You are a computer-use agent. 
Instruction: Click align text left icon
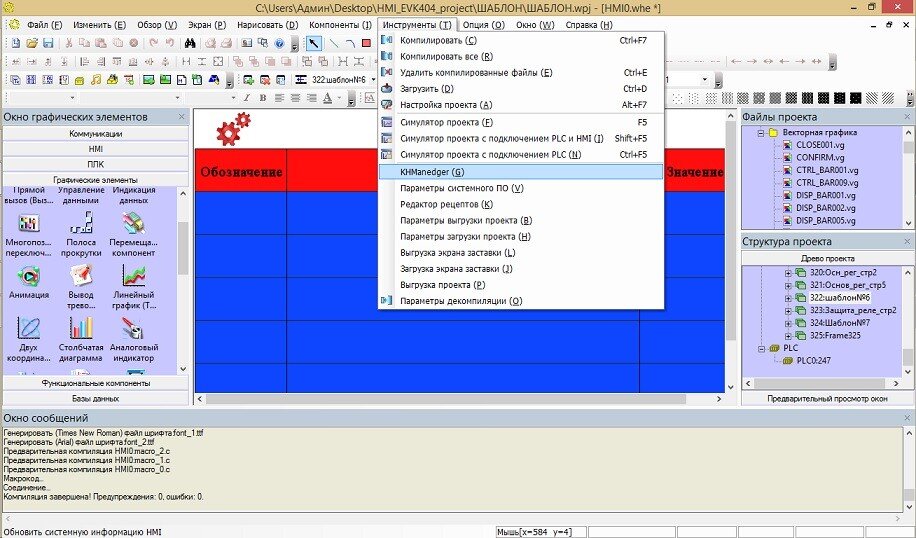tap(279, 98)
